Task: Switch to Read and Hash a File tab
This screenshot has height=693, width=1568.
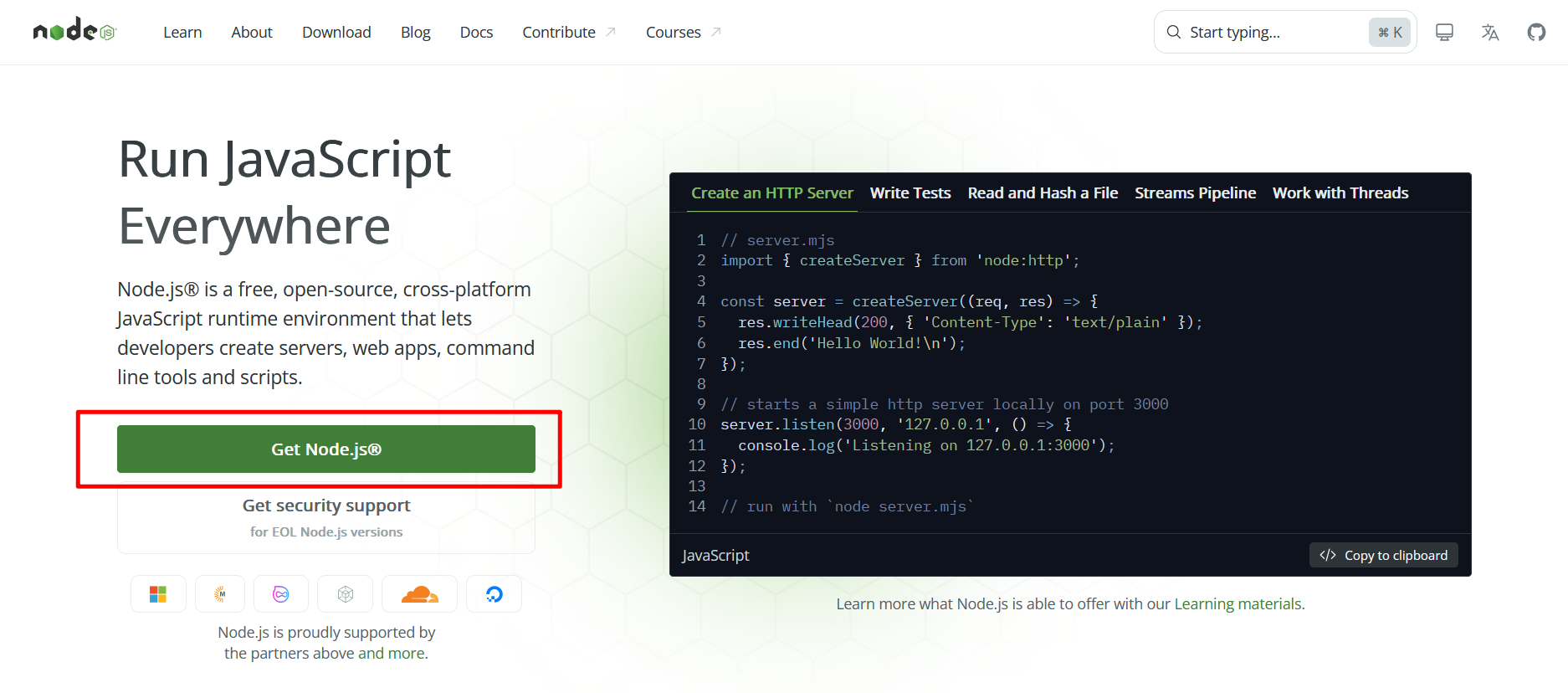Action: [x=1043, y=193]
